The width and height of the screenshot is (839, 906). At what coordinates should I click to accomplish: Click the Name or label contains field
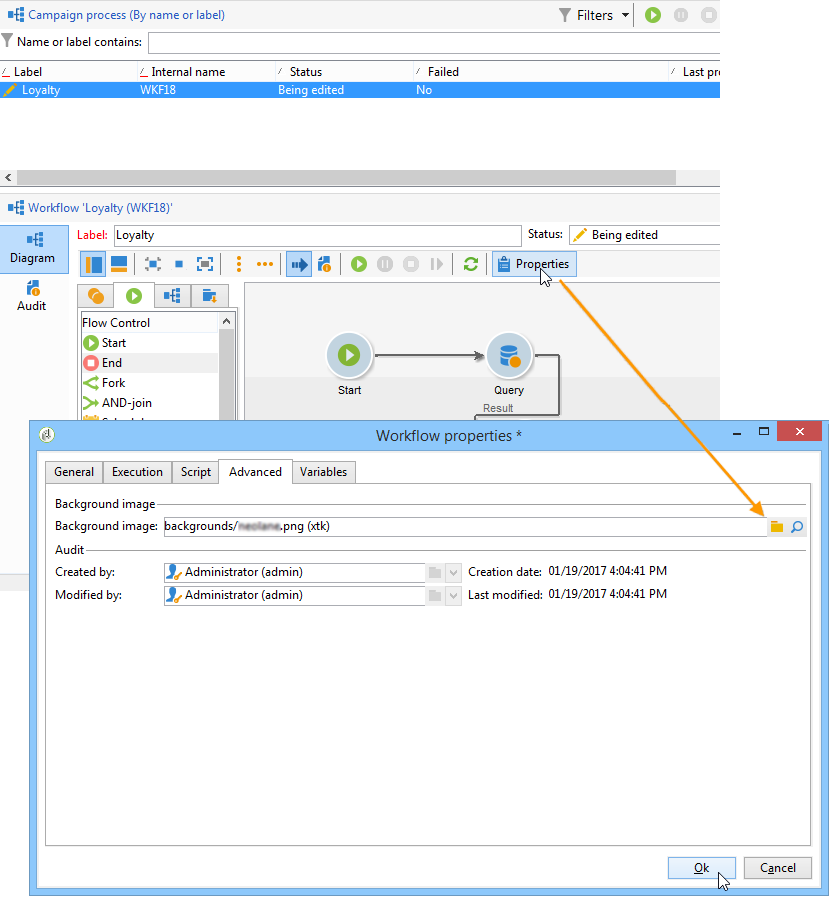pos(433,43)
